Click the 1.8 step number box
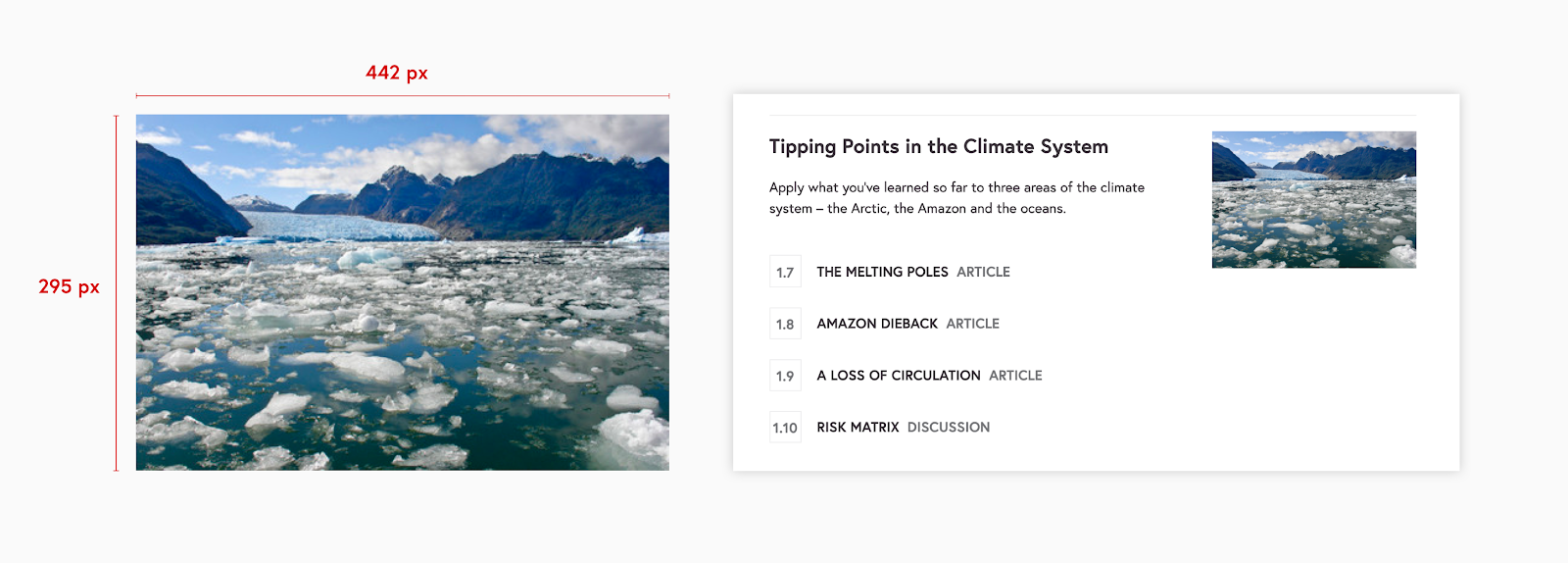 click(785, 324)
